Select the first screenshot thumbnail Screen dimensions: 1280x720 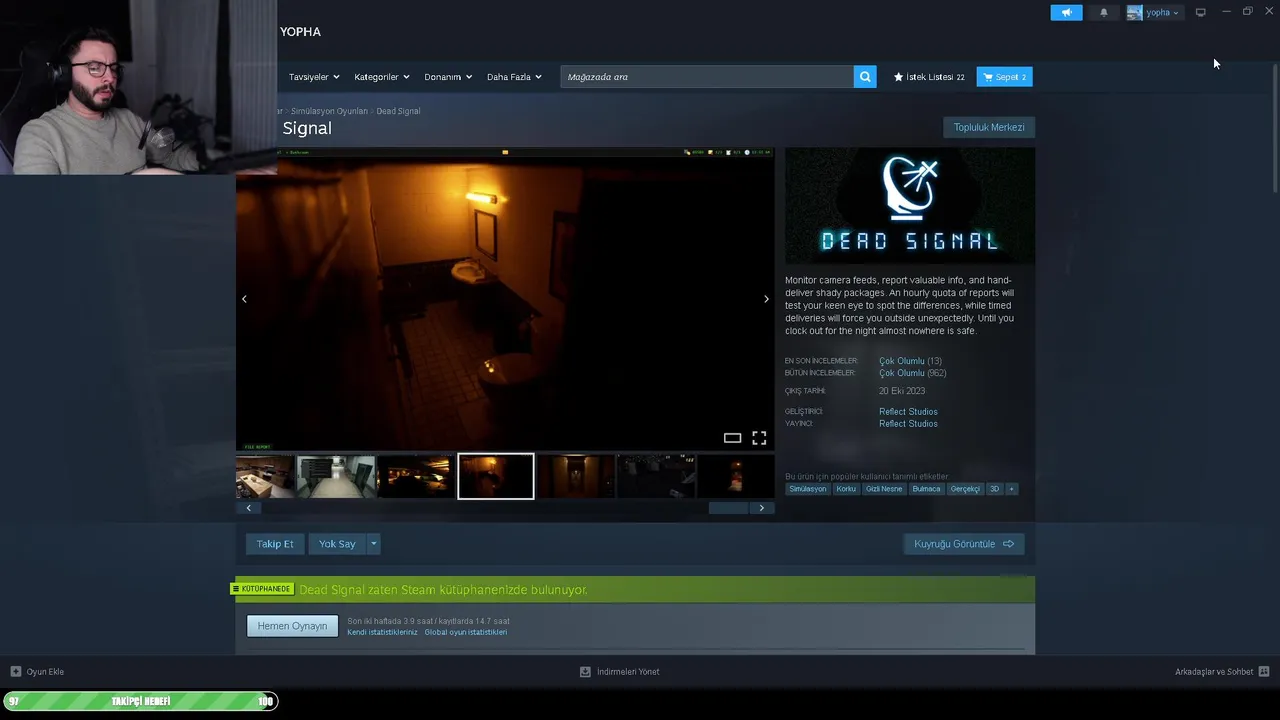coord(265,477)
